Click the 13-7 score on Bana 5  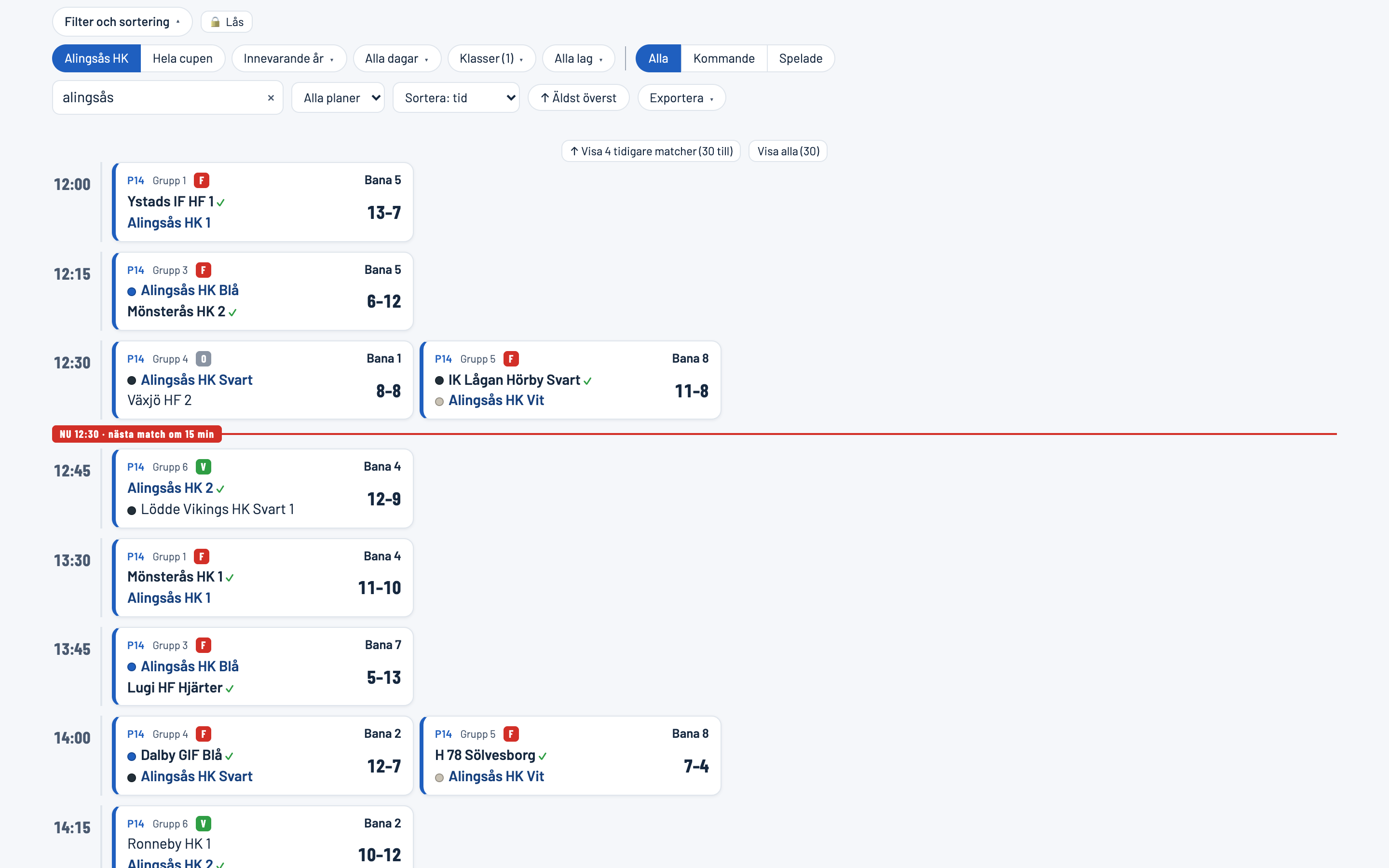tap(384, 213)
